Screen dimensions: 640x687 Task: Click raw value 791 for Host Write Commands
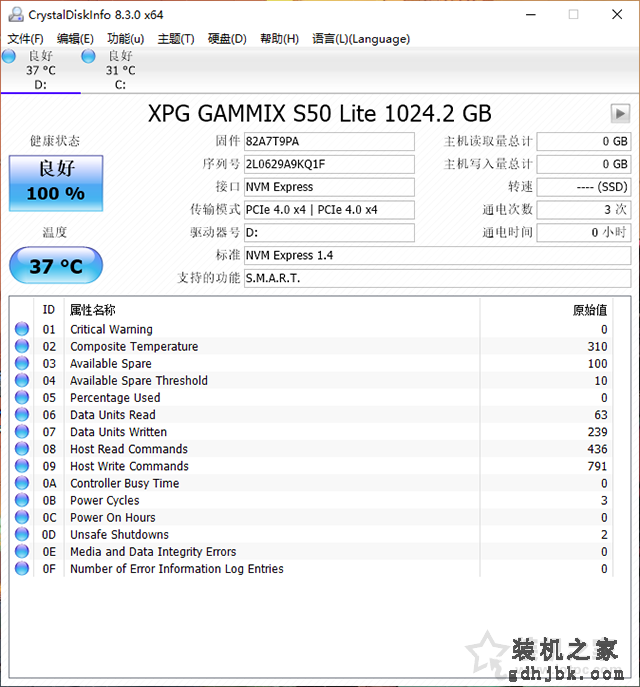coord(597,466)
